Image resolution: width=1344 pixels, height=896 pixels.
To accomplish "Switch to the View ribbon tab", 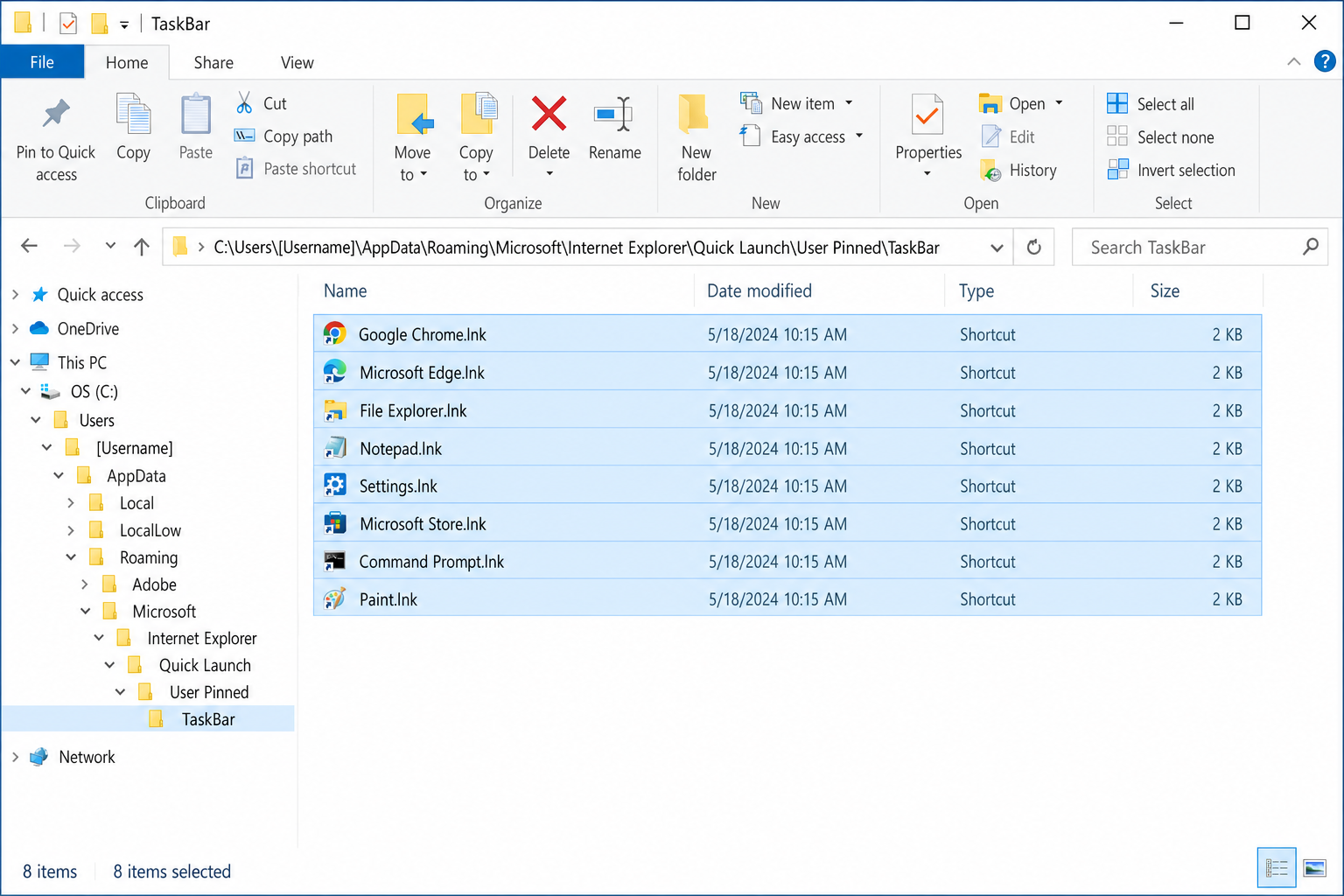I will tap(297, 62).
